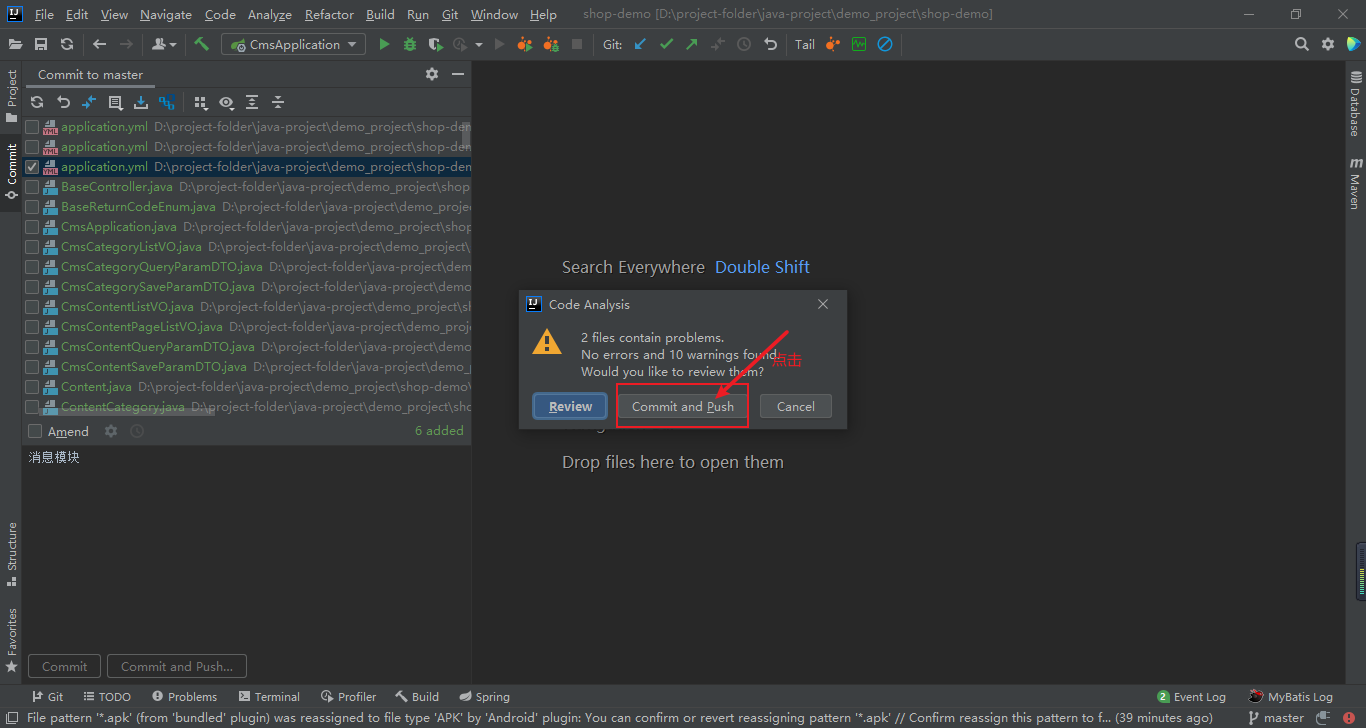The width and height of the screenshot is (1366, 728).
Task: Open the Navigate menu
Action: click(166, 15)
